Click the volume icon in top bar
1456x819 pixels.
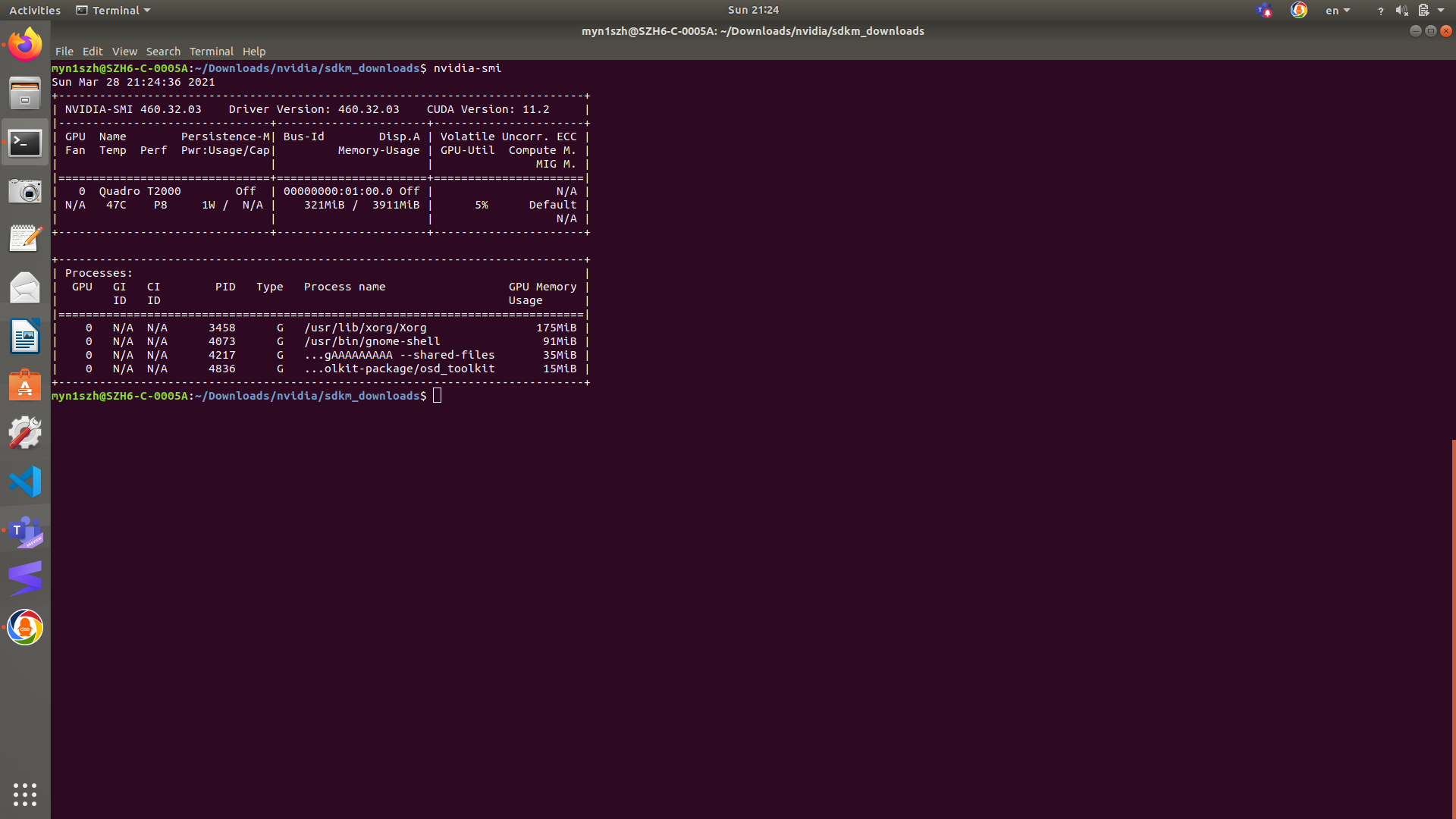point(1401,11)
